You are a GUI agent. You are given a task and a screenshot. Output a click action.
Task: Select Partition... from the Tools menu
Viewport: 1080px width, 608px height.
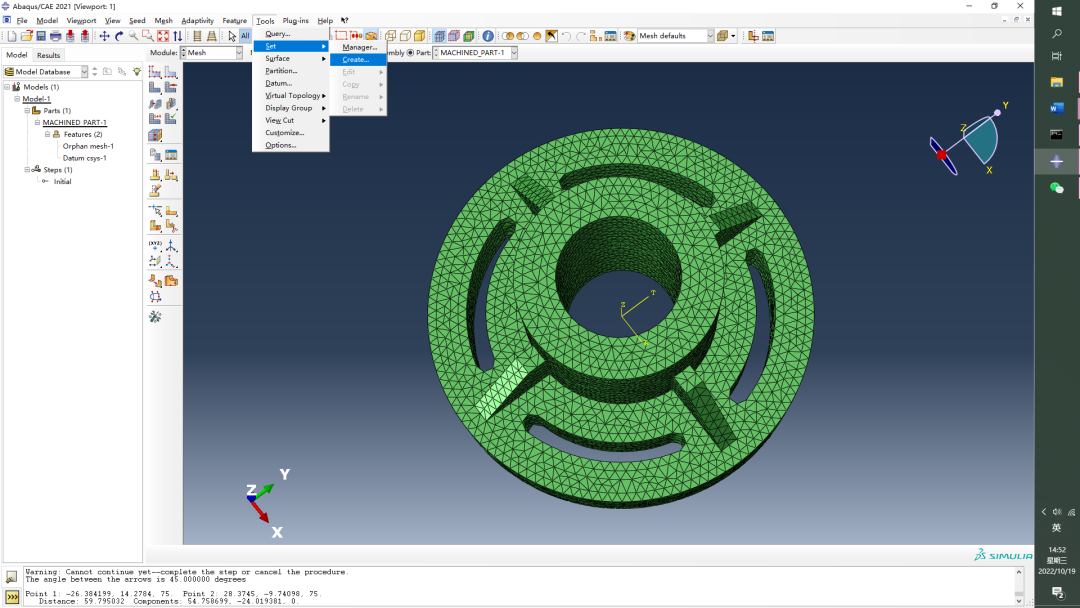(281, 71)
